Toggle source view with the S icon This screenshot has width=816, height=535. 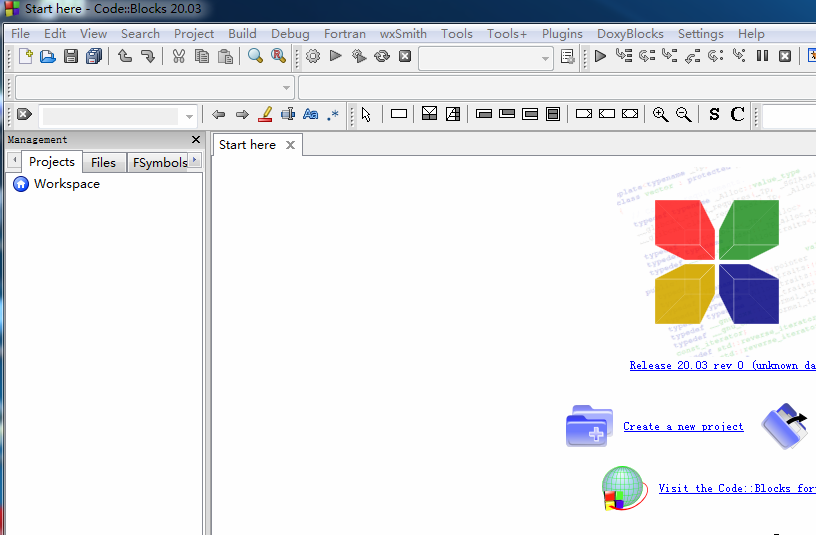pyautogui.click(x=715, y=114)
